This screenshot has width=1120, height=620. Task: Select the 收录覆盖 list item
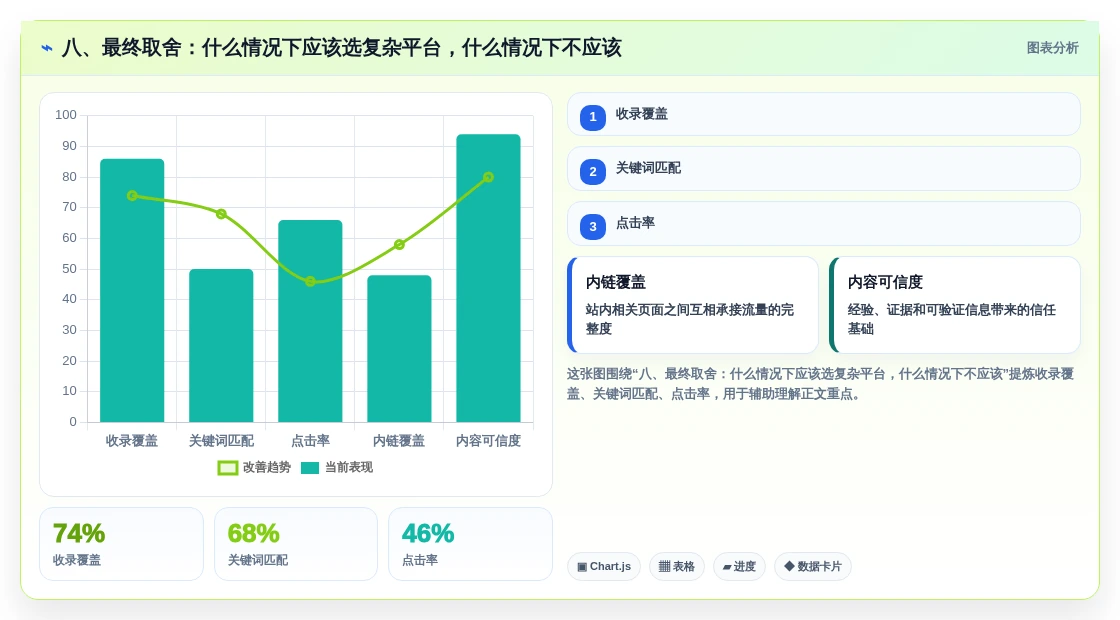point(824,114)
